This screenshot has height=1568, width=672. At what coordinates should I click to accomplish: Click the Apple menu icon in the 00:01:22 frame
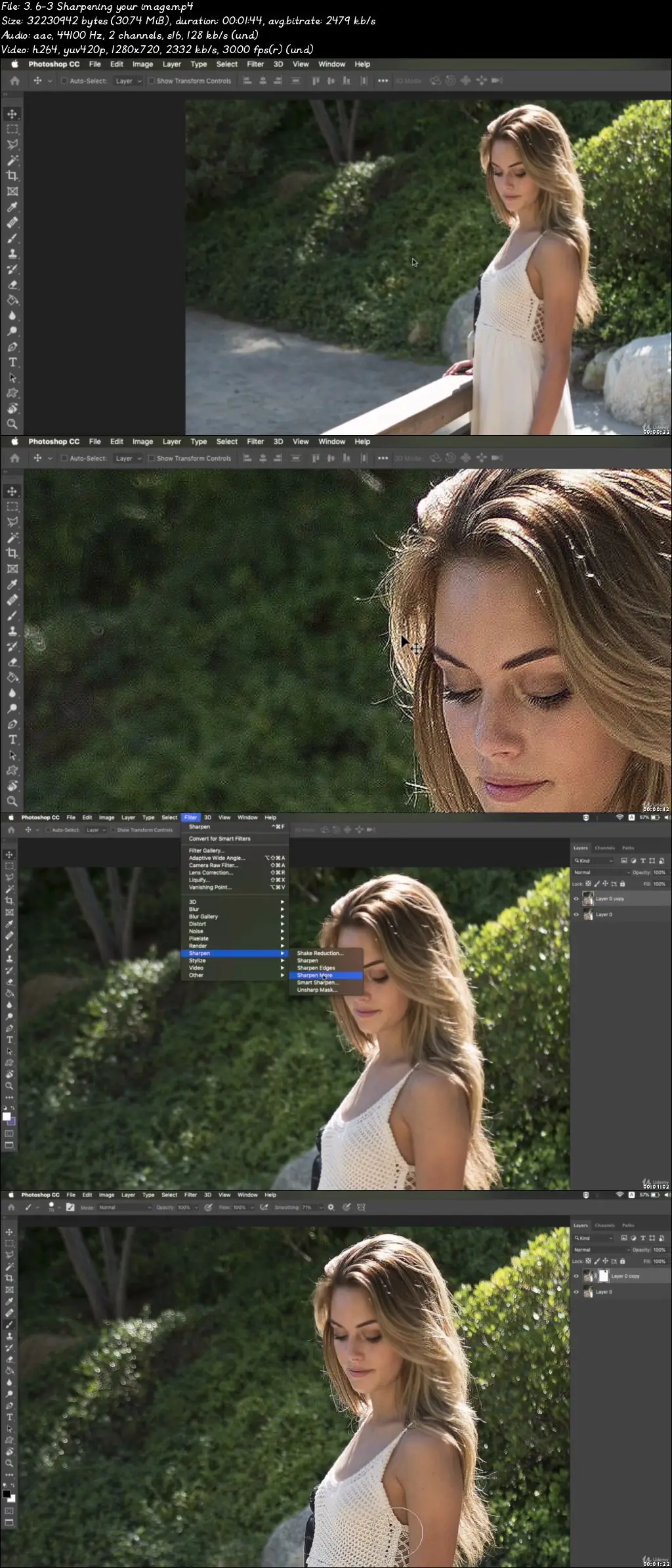(x=10, y=1195)
